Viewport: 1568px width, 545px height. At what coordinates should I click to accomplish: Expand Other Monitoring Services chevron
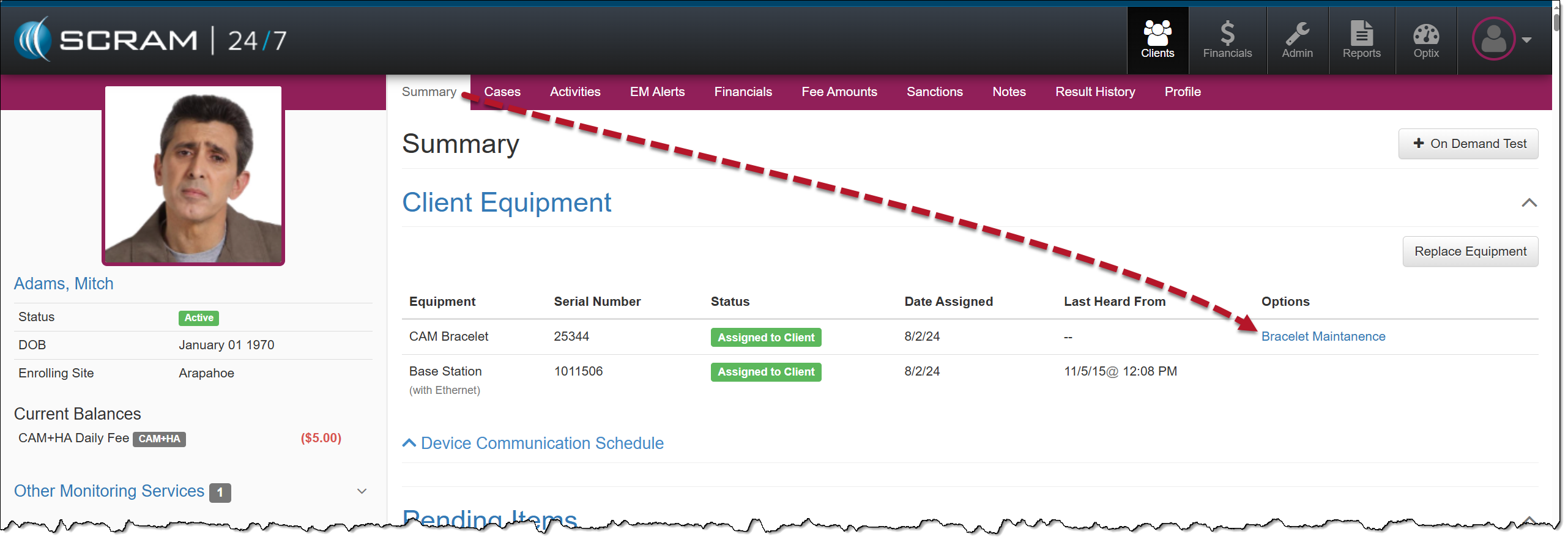coord(362,491)
